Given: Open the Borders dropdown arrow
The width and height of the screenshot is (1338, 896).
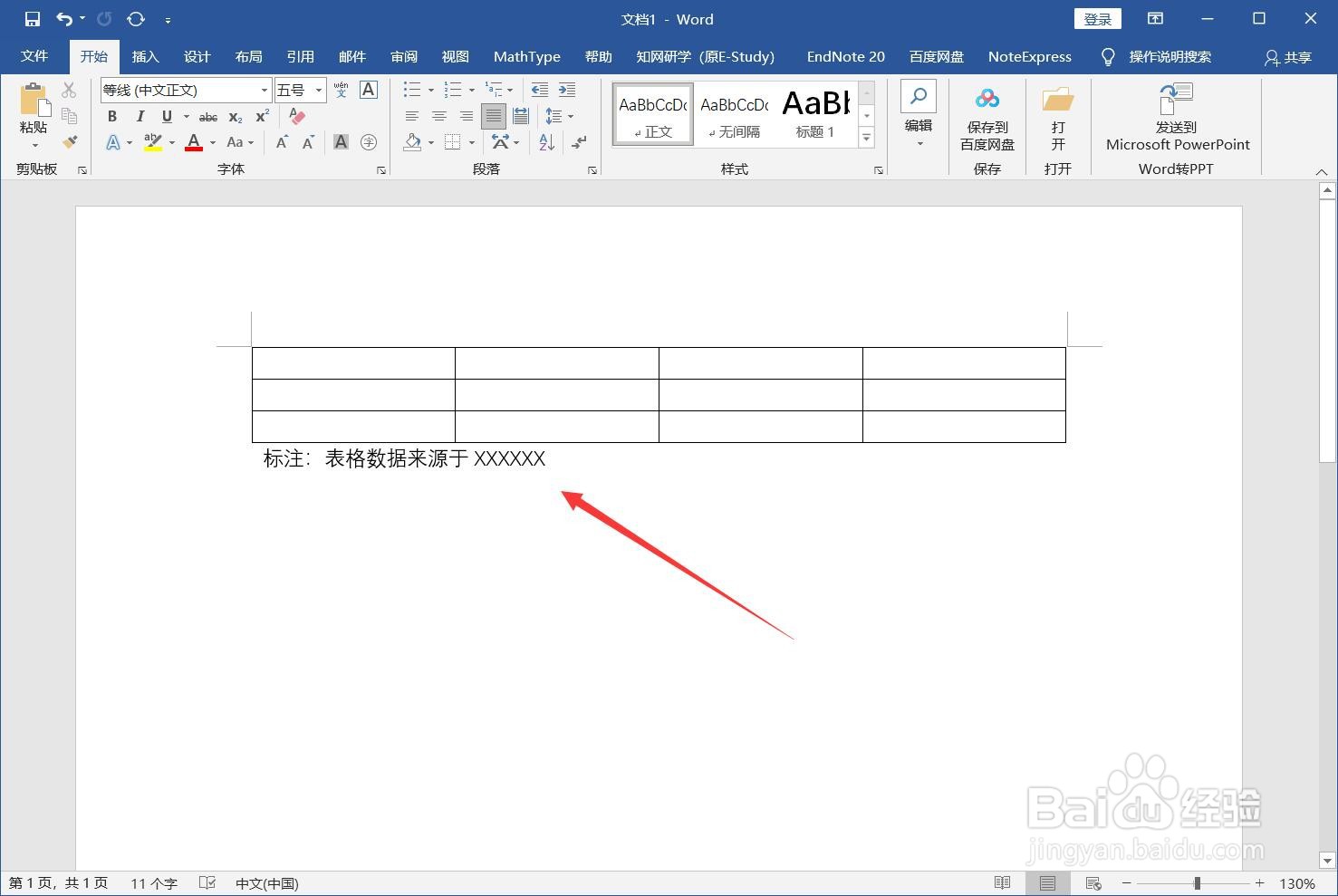Looking at the screenshot, I should (472, 142).
